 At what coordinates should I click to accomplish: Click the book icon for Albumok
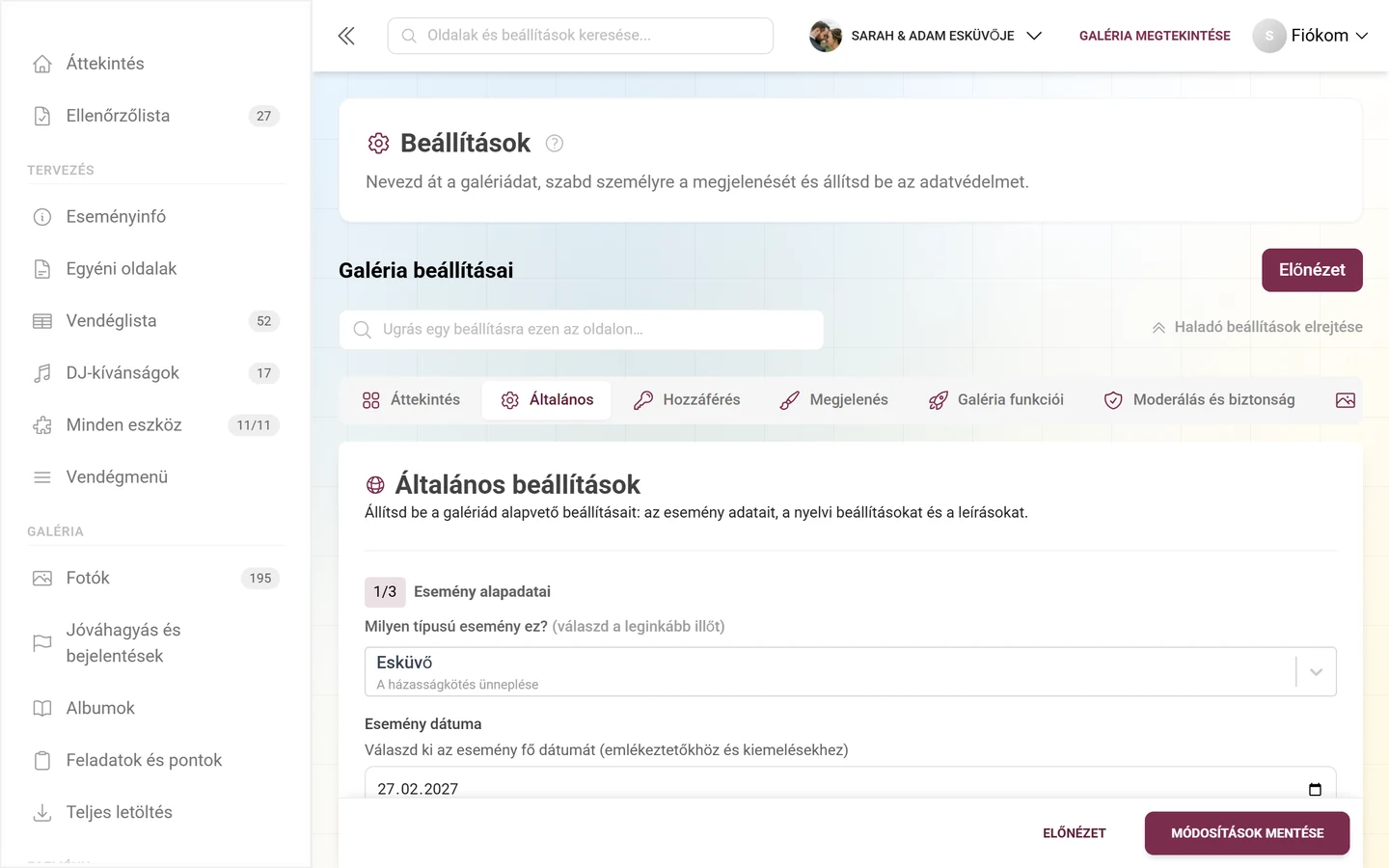42,709
